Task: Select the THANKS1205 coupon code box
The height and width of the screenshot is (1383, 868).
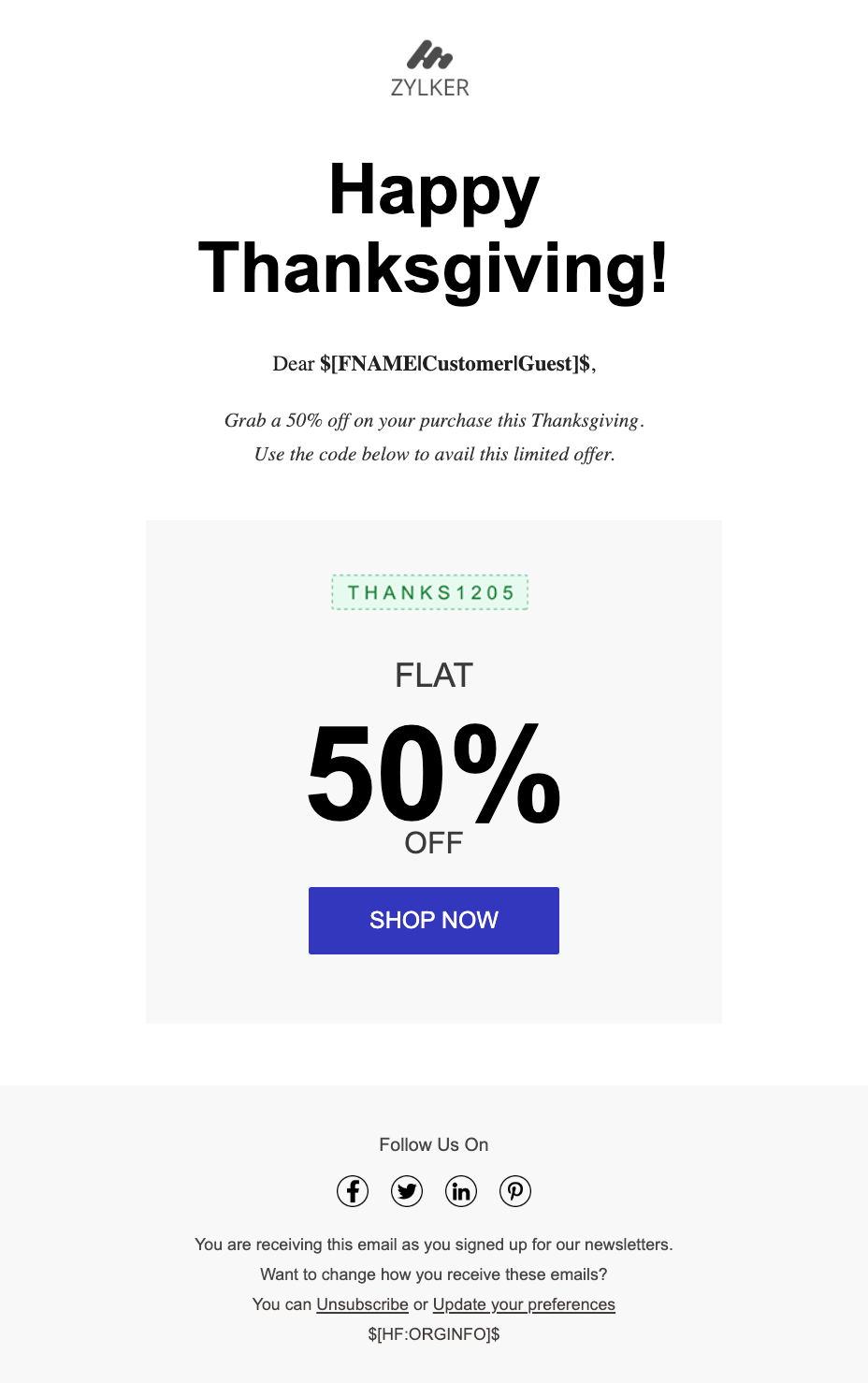Action: click(430, 592)
